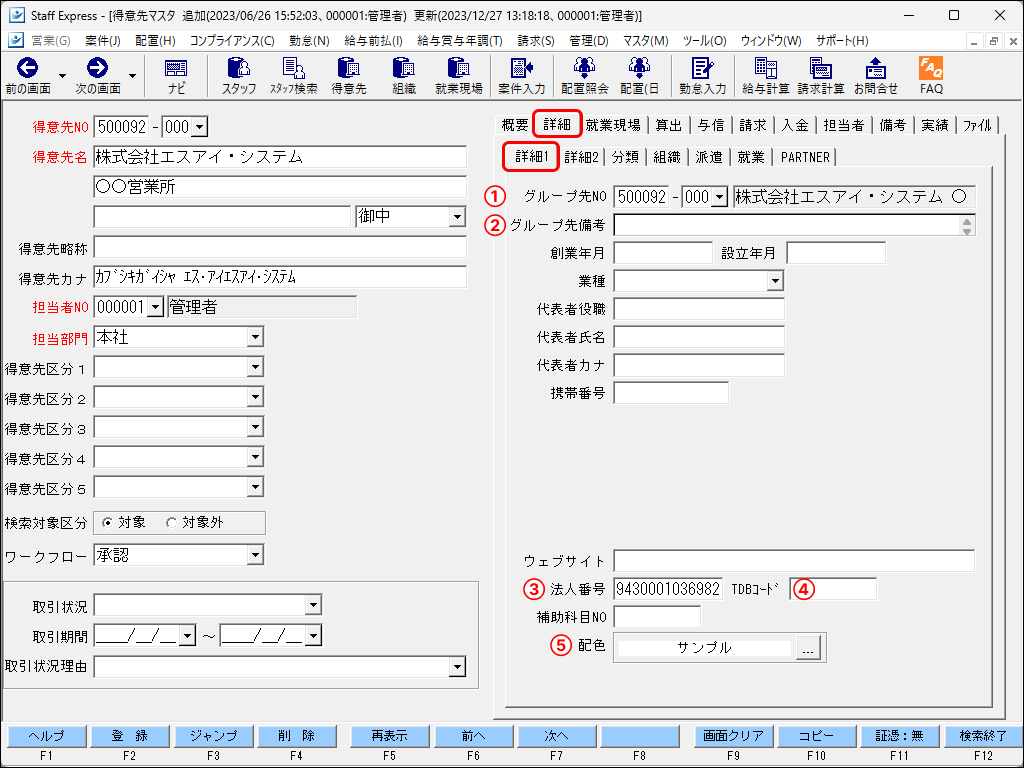The width and height of the screenshot is (1024, 768).
Task: Open the ワークフロー dropdown
Action: pos(255,555)
